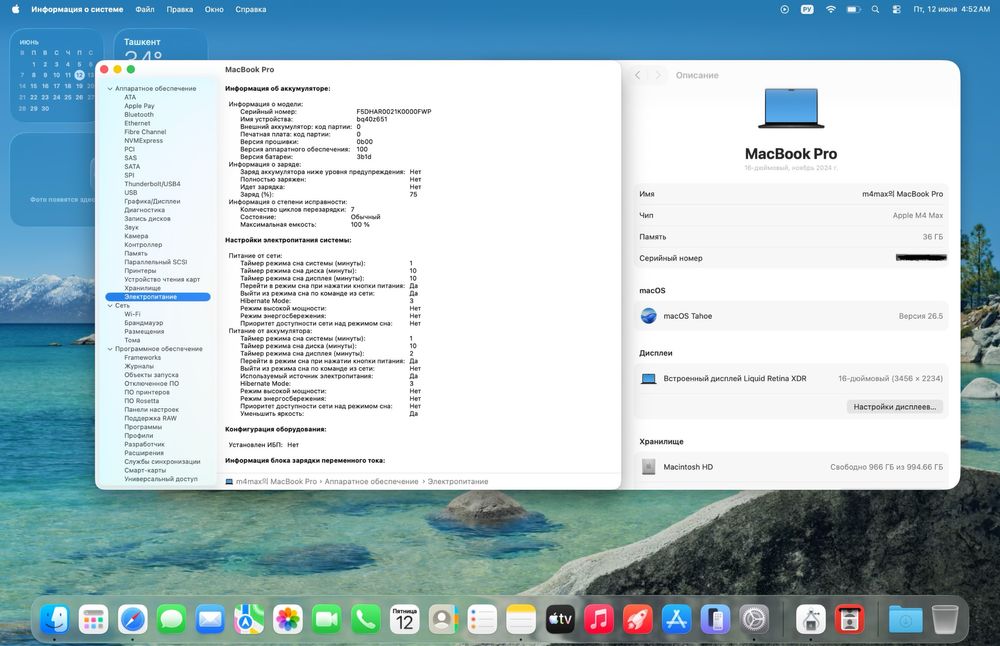Open Downloads folder in the Dock
This screenshot has width=1000, height=646.
pos(905,619)
